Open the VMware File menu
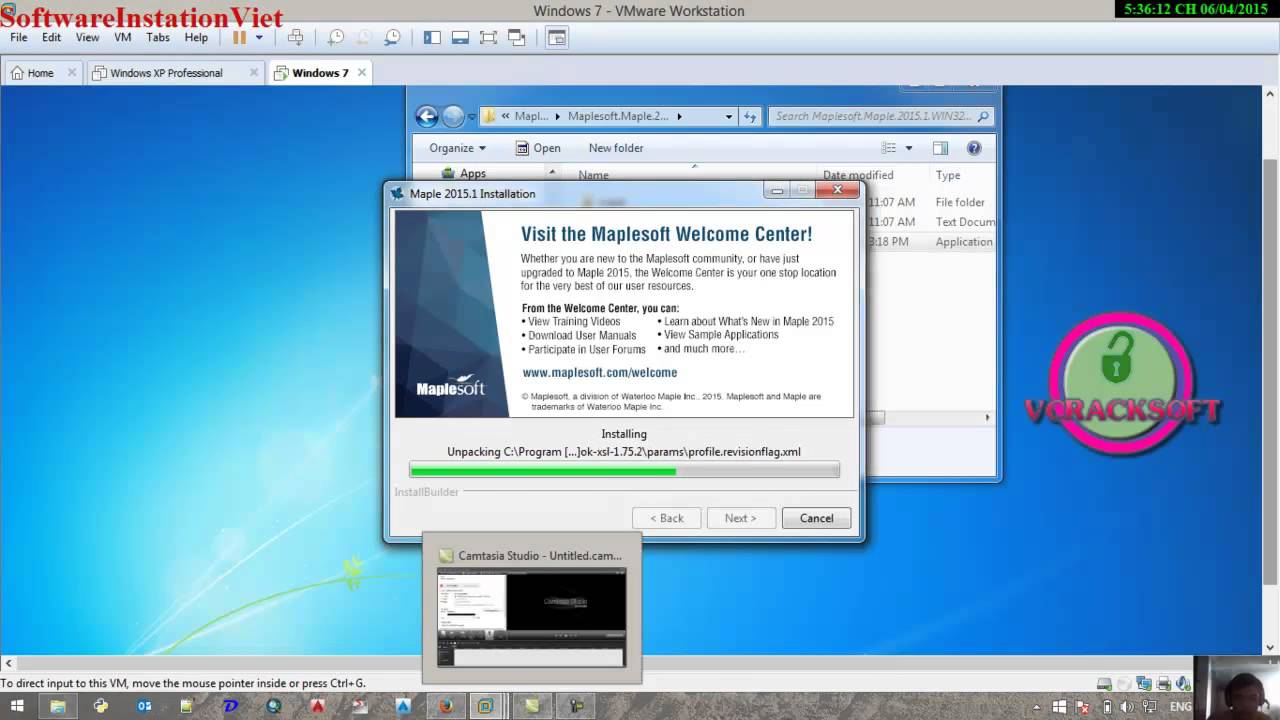Viewport: 1280px width, 720px height. [19, 37]
